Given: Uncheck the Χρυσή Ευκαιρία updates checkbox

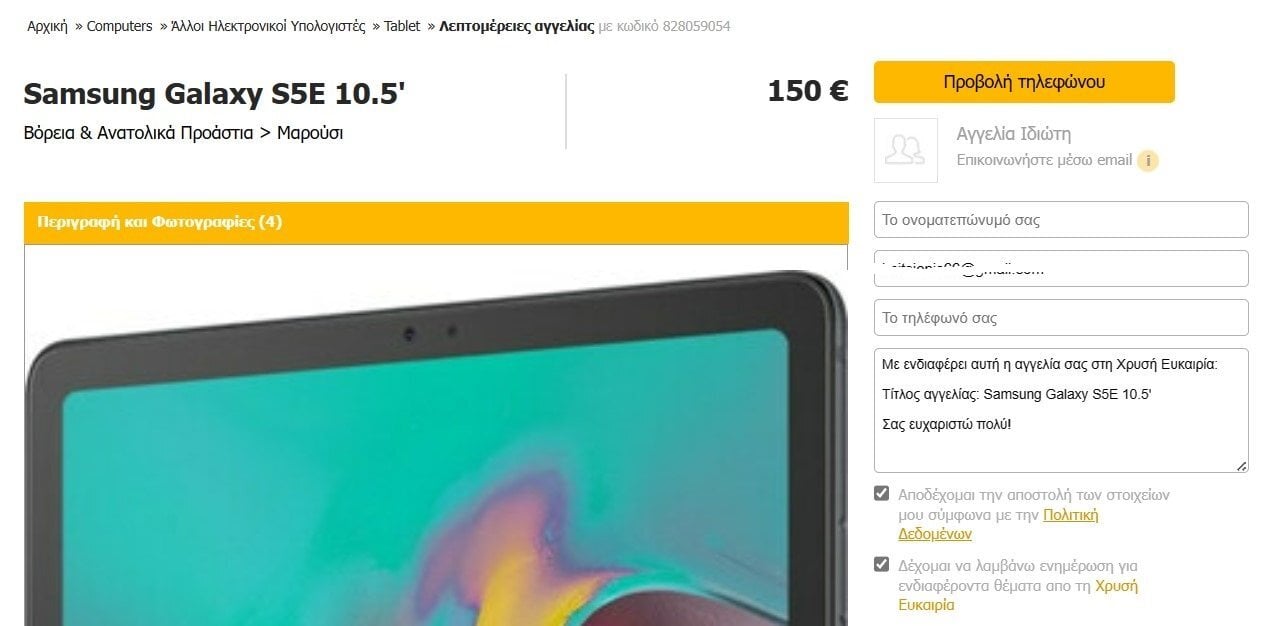Looking at the screenshot, I should pyautogui.click(x=881, y=564).
